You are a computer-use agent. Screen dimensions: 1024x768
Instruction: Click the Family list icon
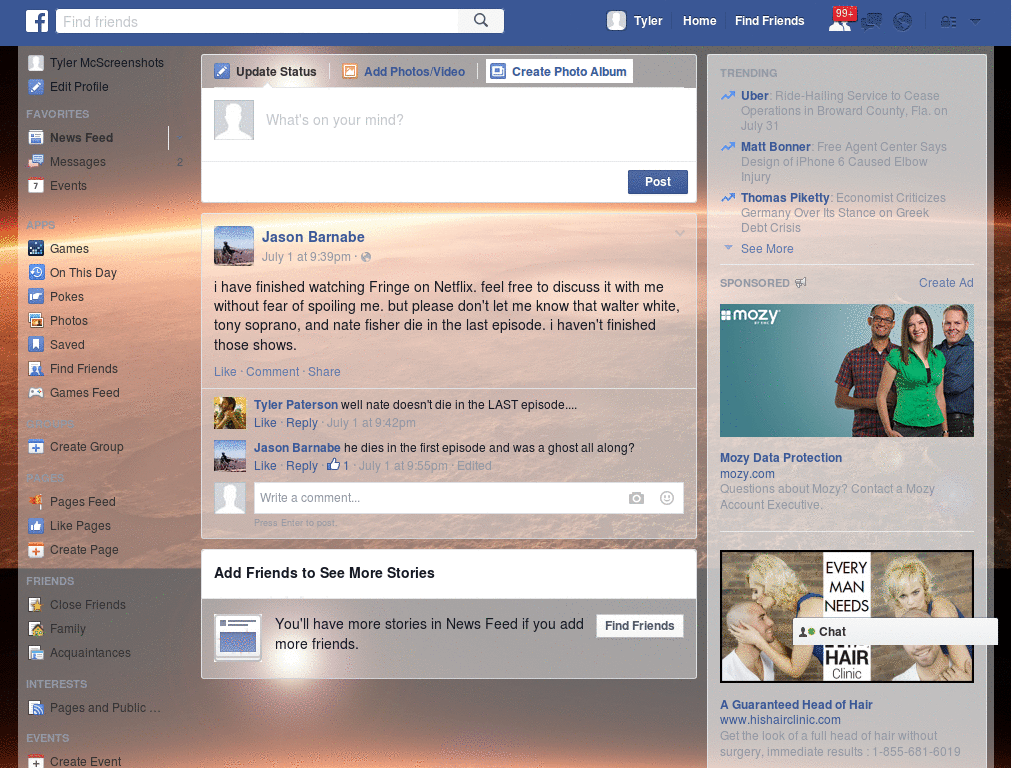(36, 629)
